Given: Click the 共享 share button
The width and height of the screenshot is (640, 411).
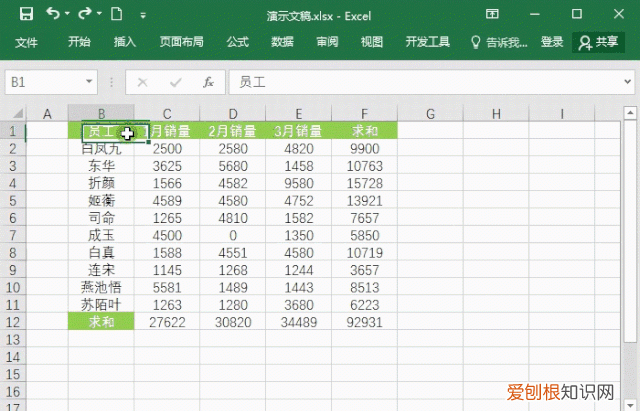Looking at the screenshot, I should (x=598, y=42).
